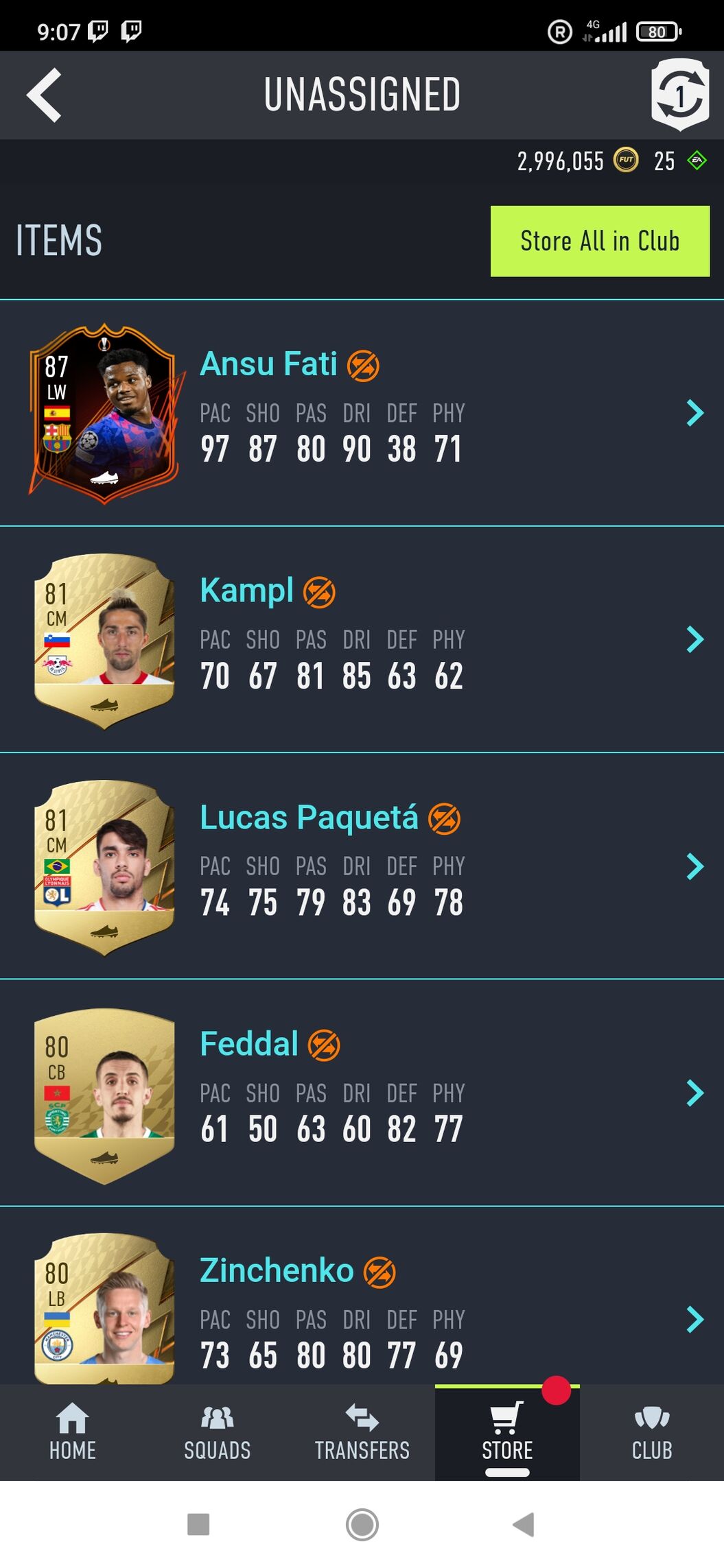The height and width of the screenshot is (1568, 724).
Task: Open the Squads tab
Action: [x=217, y=1432]
